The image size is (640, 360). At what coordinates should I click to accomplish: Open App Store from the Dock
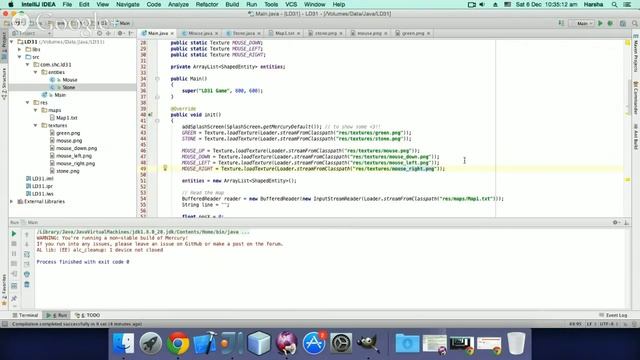click(x=313, y=342)
